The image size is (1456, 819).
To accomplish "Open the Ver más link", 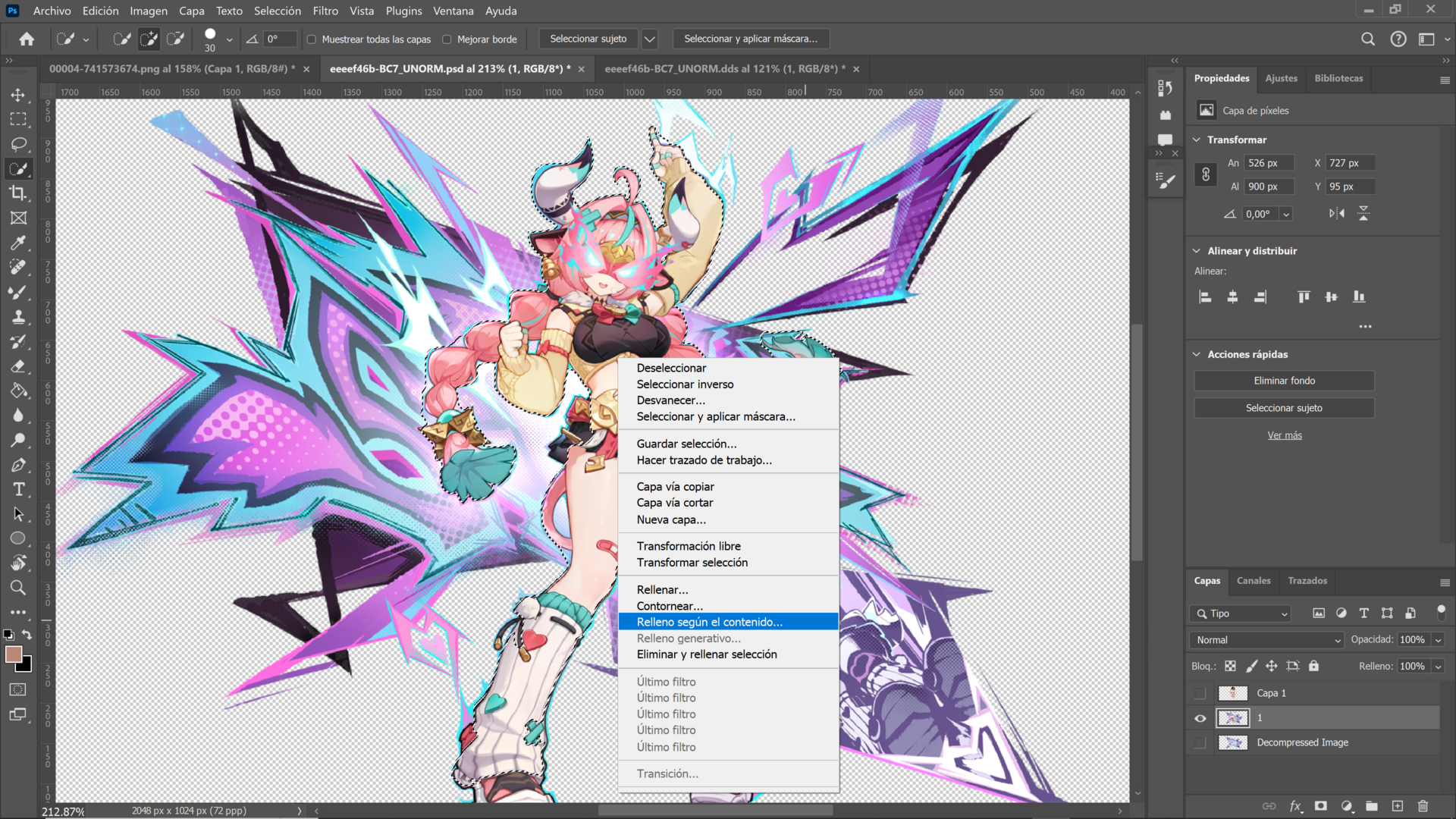I will pos(1285,435).
